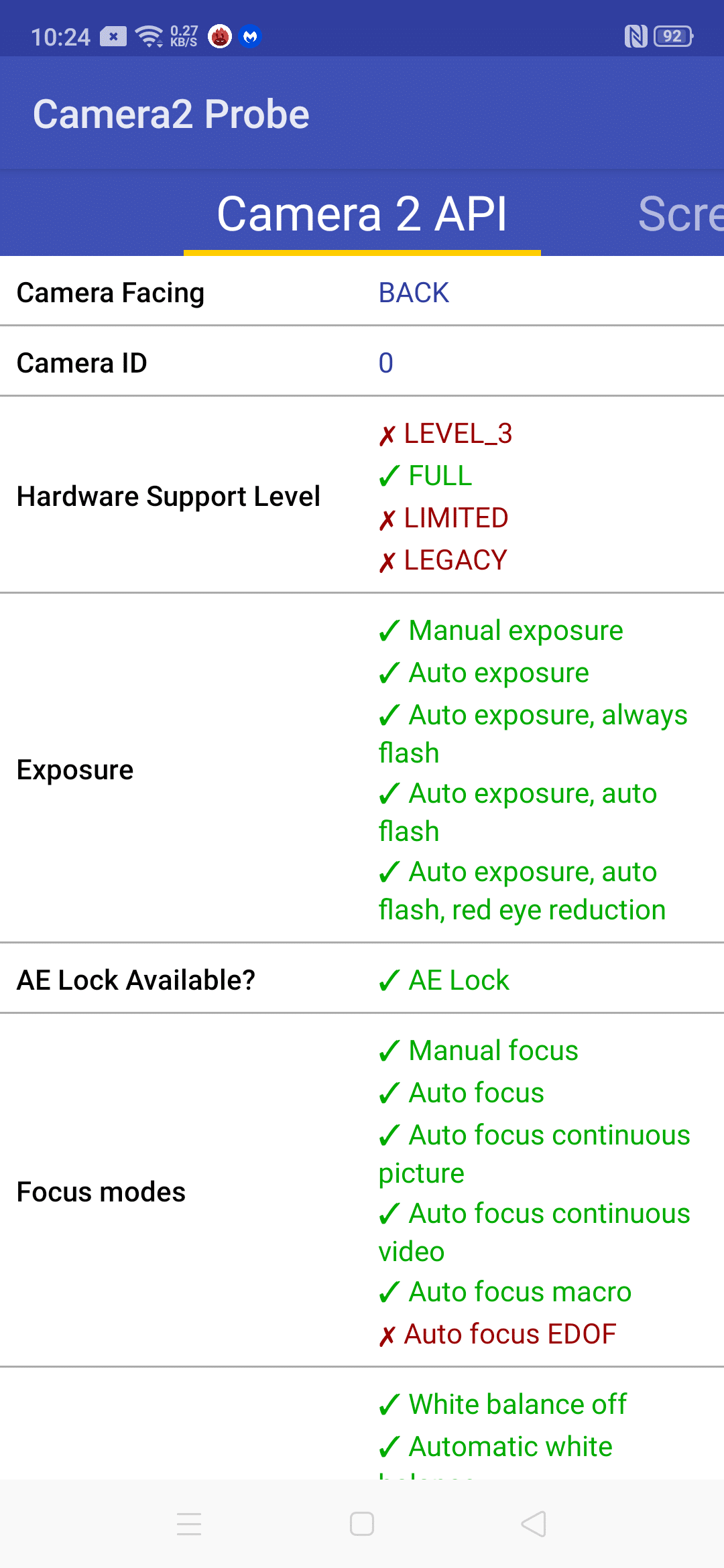Tap the battery 92 indicator
The image size is (724, 1568).
[x=674, y=36]
